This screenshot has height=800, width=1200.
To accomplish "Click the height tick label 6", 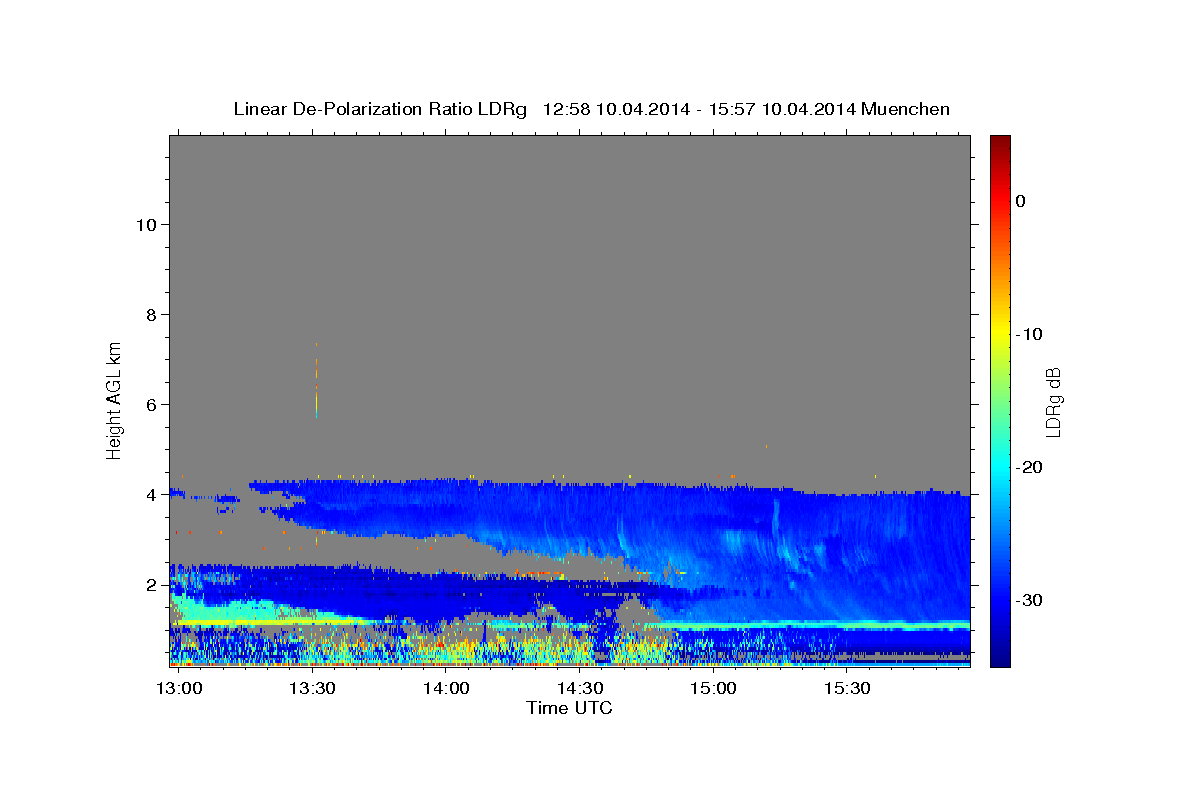I will click(x=151, y=404).
